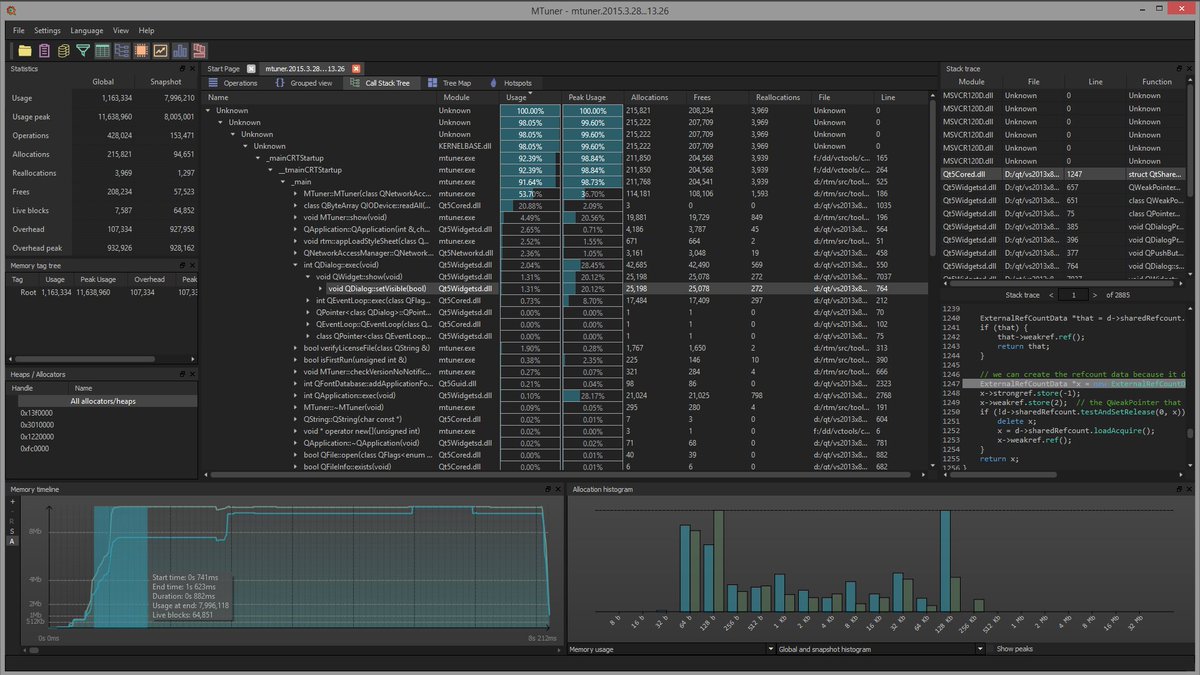Open the filter funnel toolbar icon

[83, 51]
